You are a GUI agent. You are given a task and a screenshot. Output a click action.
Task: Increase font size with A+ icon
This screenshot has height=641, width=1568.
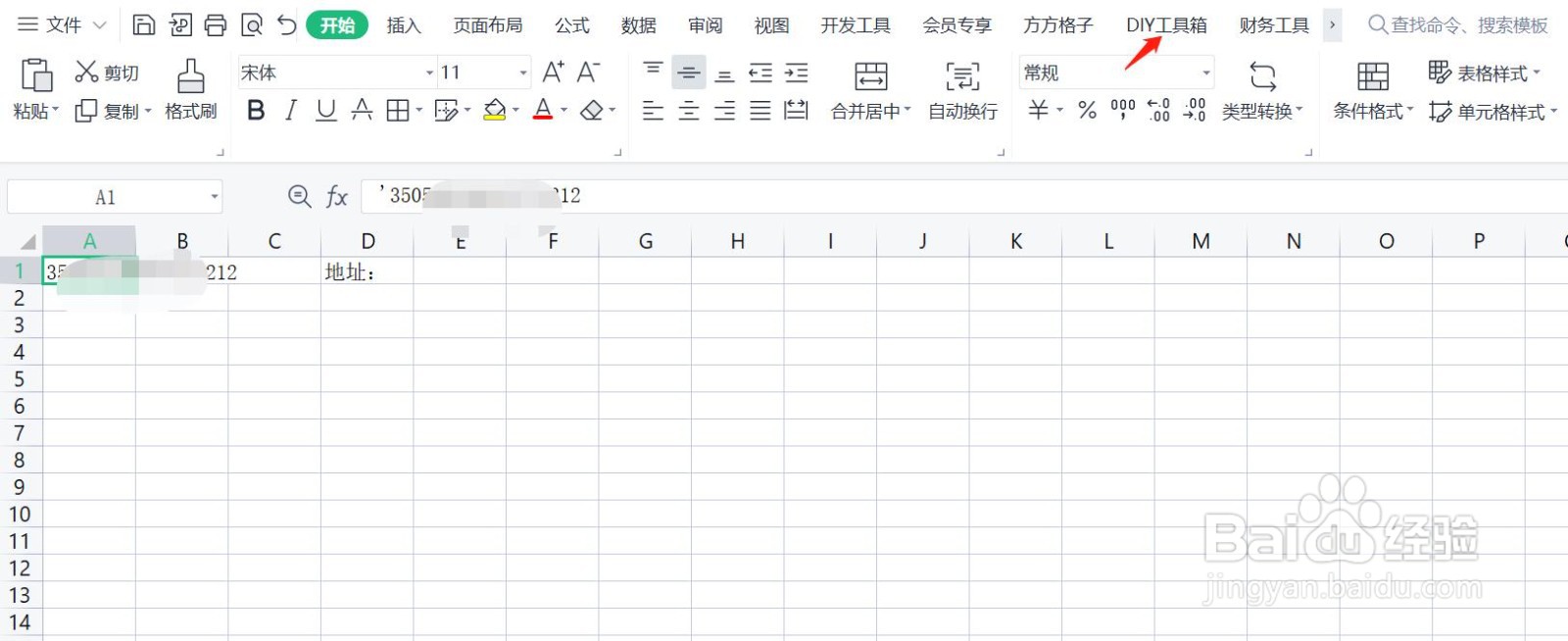(x=554, y=72)
